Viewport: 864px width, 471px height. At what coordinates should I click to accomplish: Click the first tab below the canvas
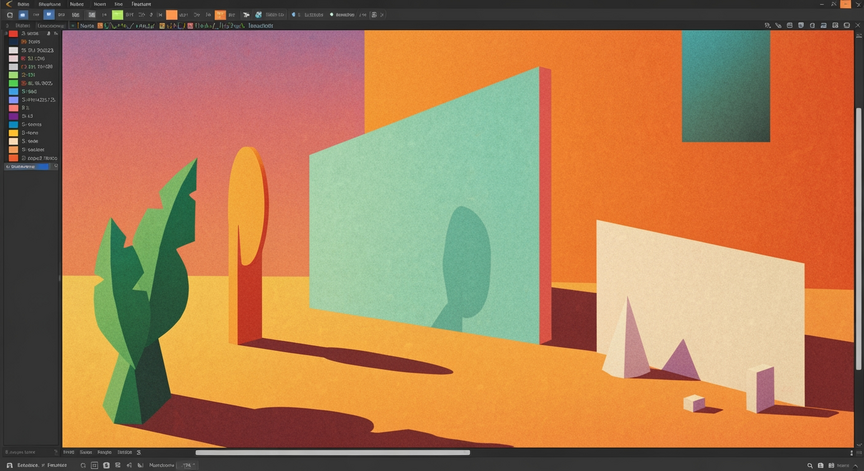click(x=68, y=452)
